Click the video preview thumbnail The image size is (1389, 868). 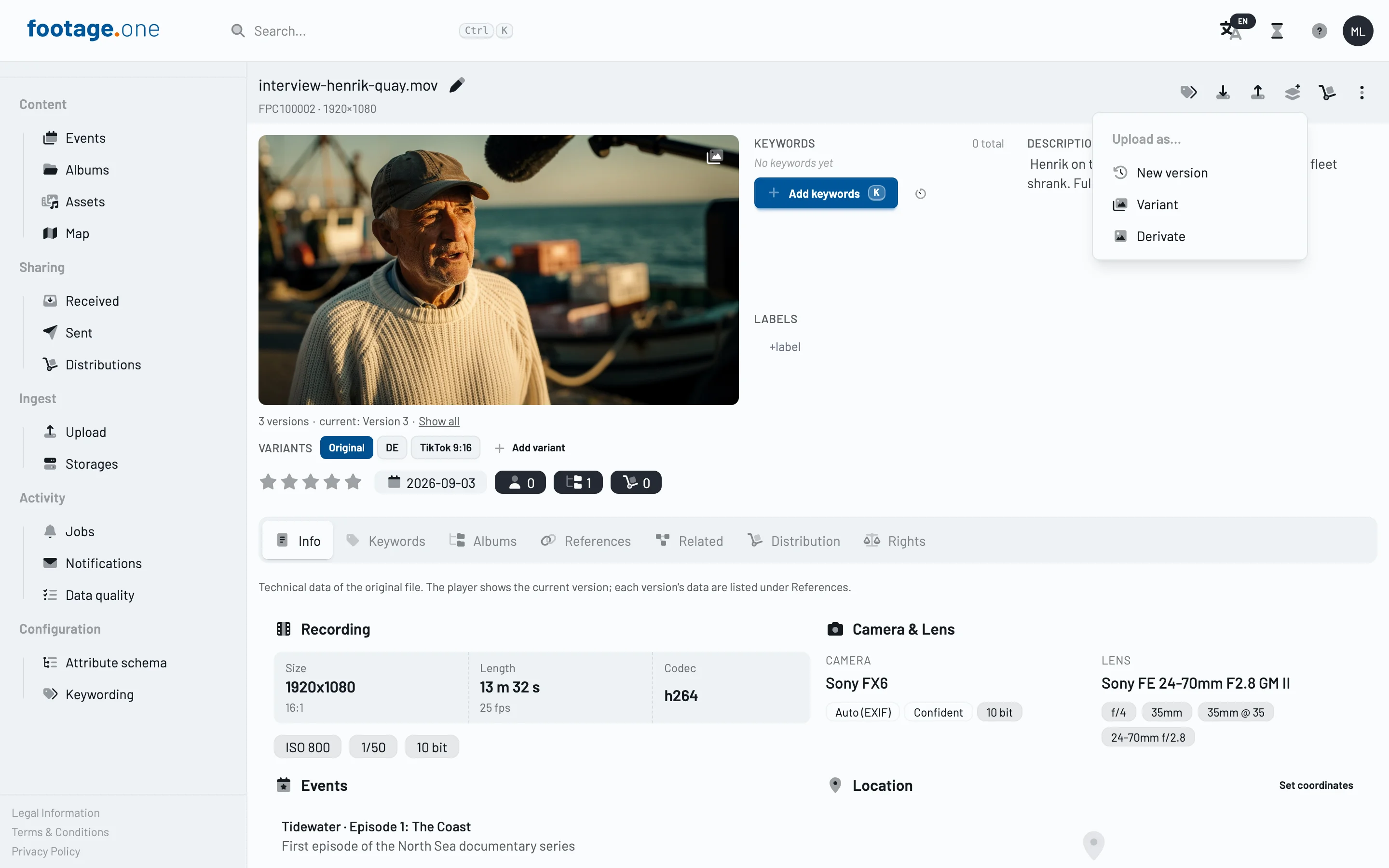[498, 270]
